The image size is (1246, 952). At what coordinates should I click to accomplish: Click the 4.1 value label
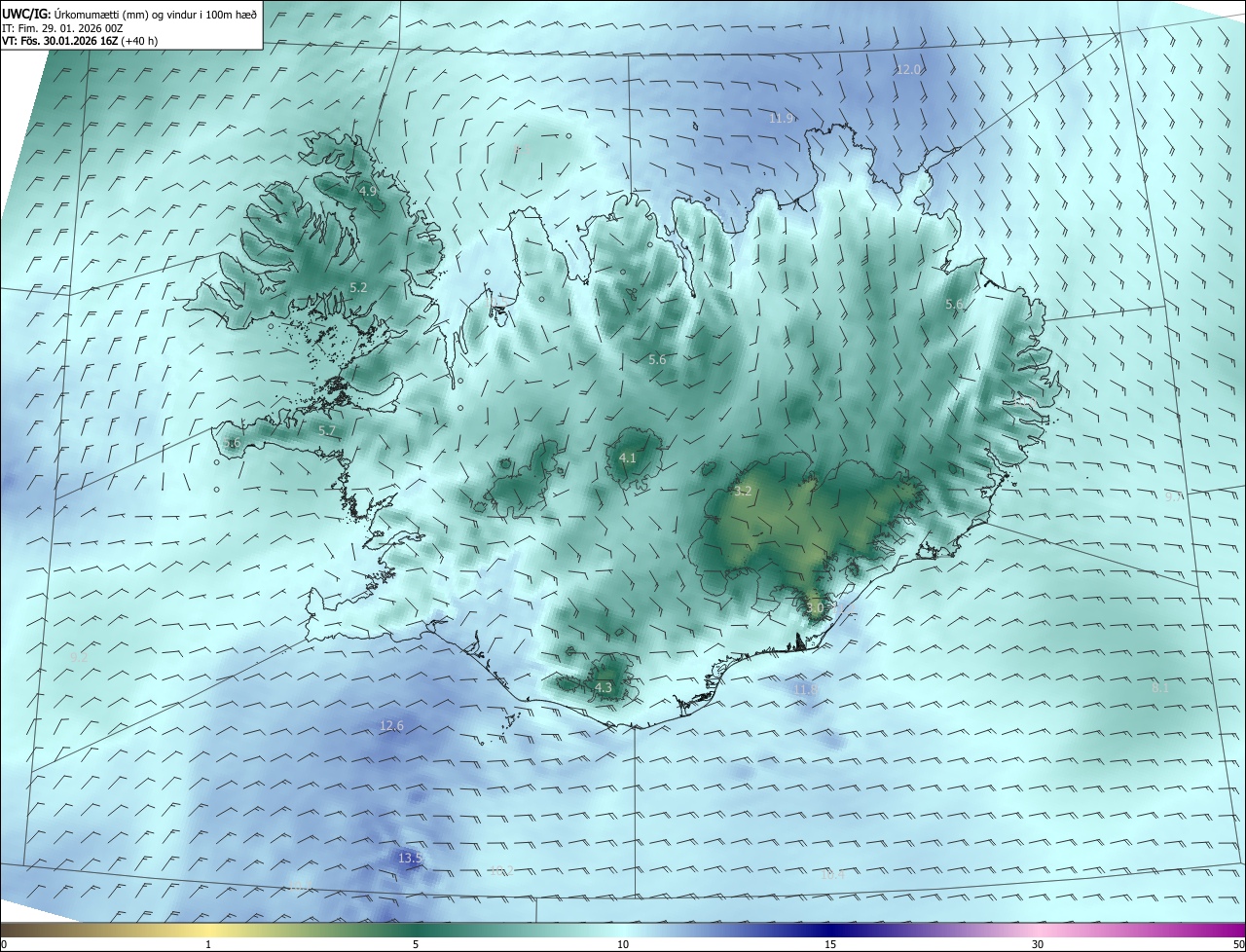(x=628, y=458)
